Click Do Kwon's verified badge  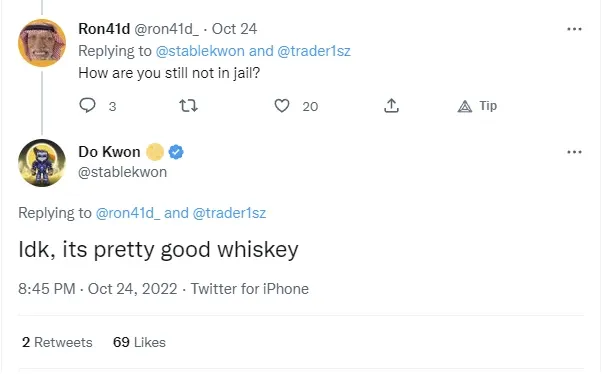click(x=176, y=152)
